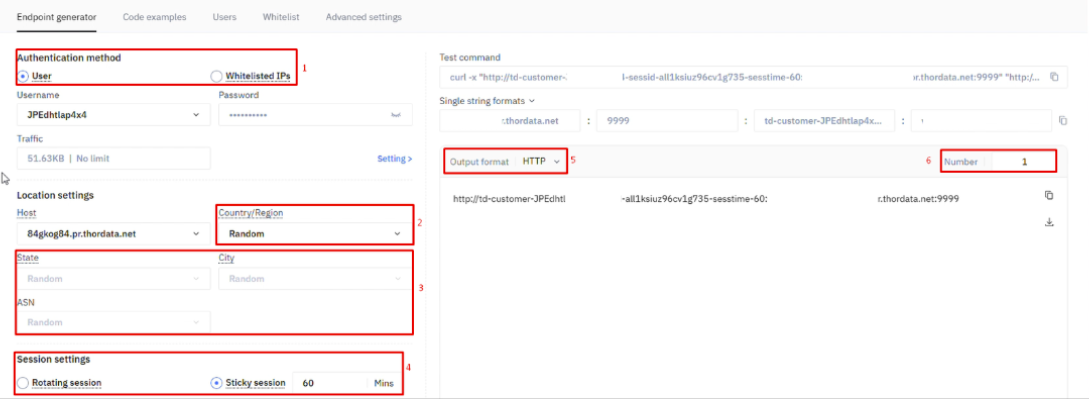The width and height of the screenshot is (1091, 399).
Task: Copy the generated HTTP endpoint output
Action: click(1049, 196)
